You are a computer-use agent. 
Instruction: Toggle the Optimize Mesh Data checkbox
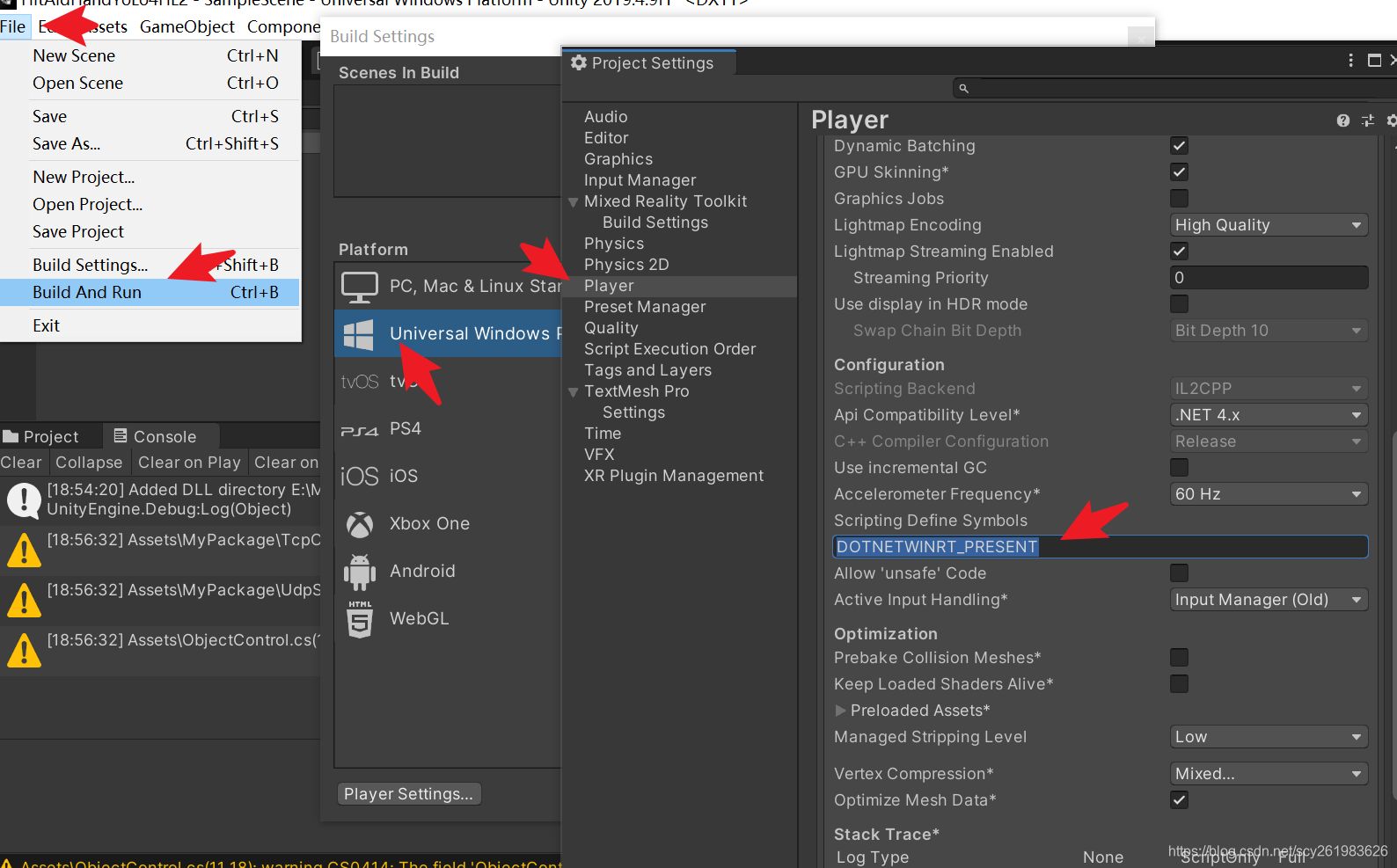pos(1179,800)
